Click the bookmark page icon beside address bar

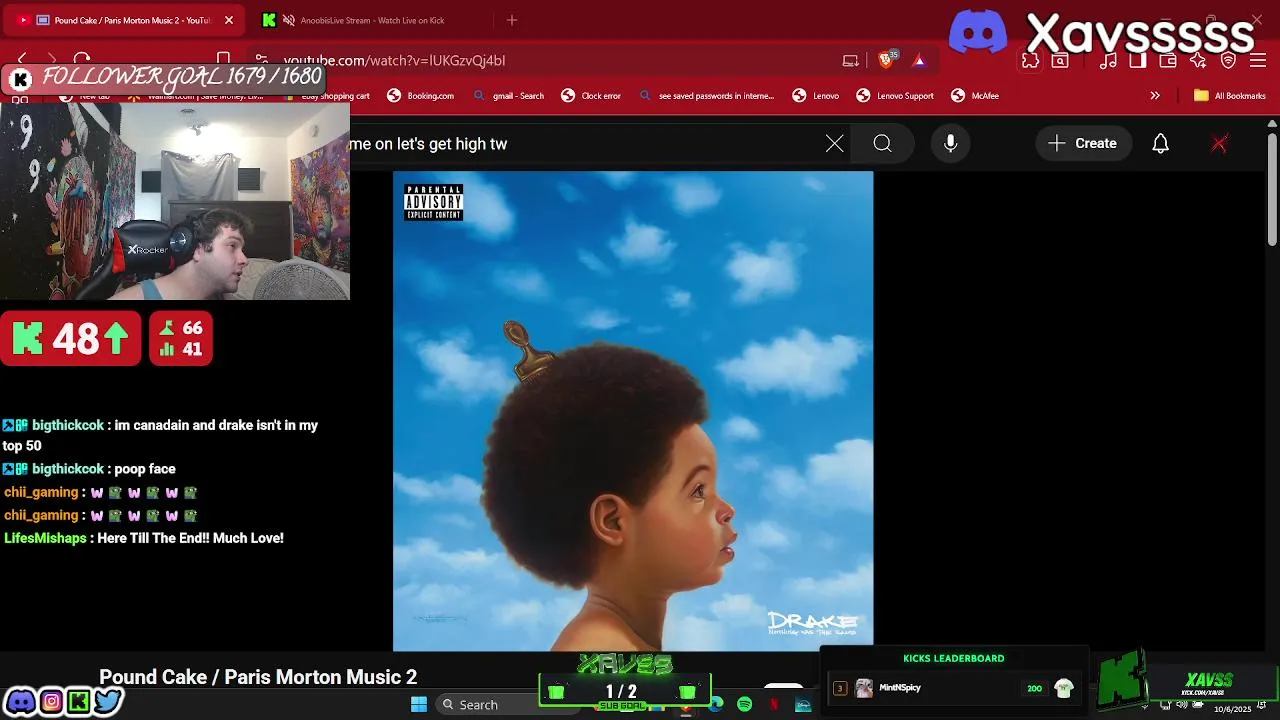pos(223,60)
